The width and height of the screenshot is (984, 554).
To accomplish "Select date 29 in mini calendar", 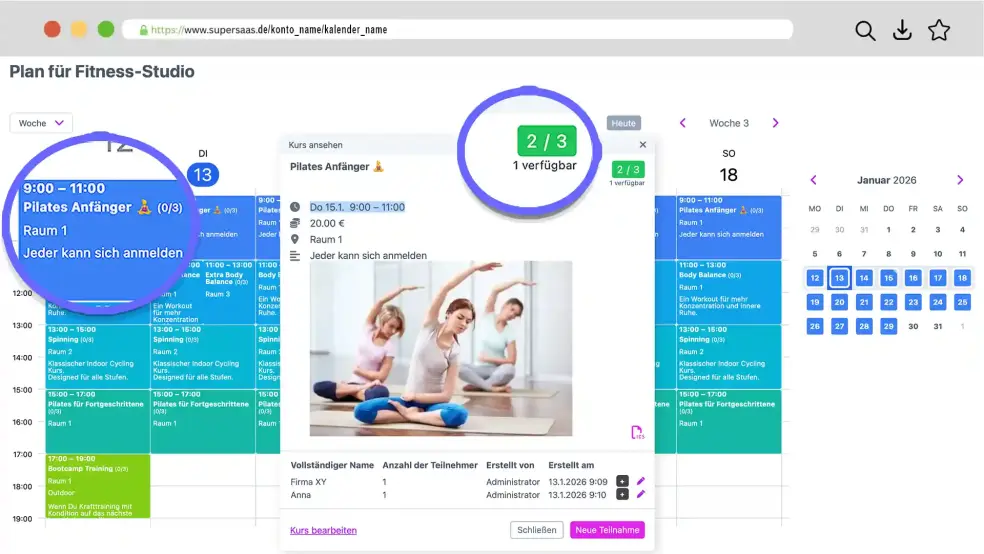I will coord(889,326).
